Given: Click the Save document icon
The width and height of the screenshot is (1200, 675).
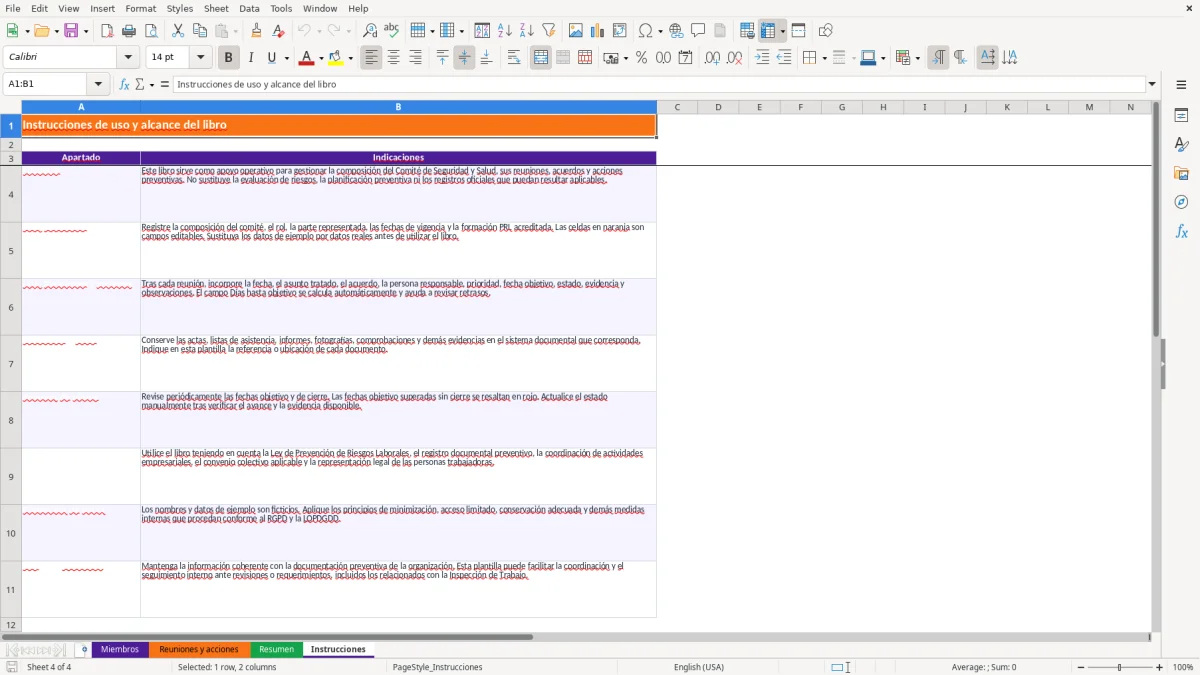Looking at the screenshot, I should coord(71,31).
